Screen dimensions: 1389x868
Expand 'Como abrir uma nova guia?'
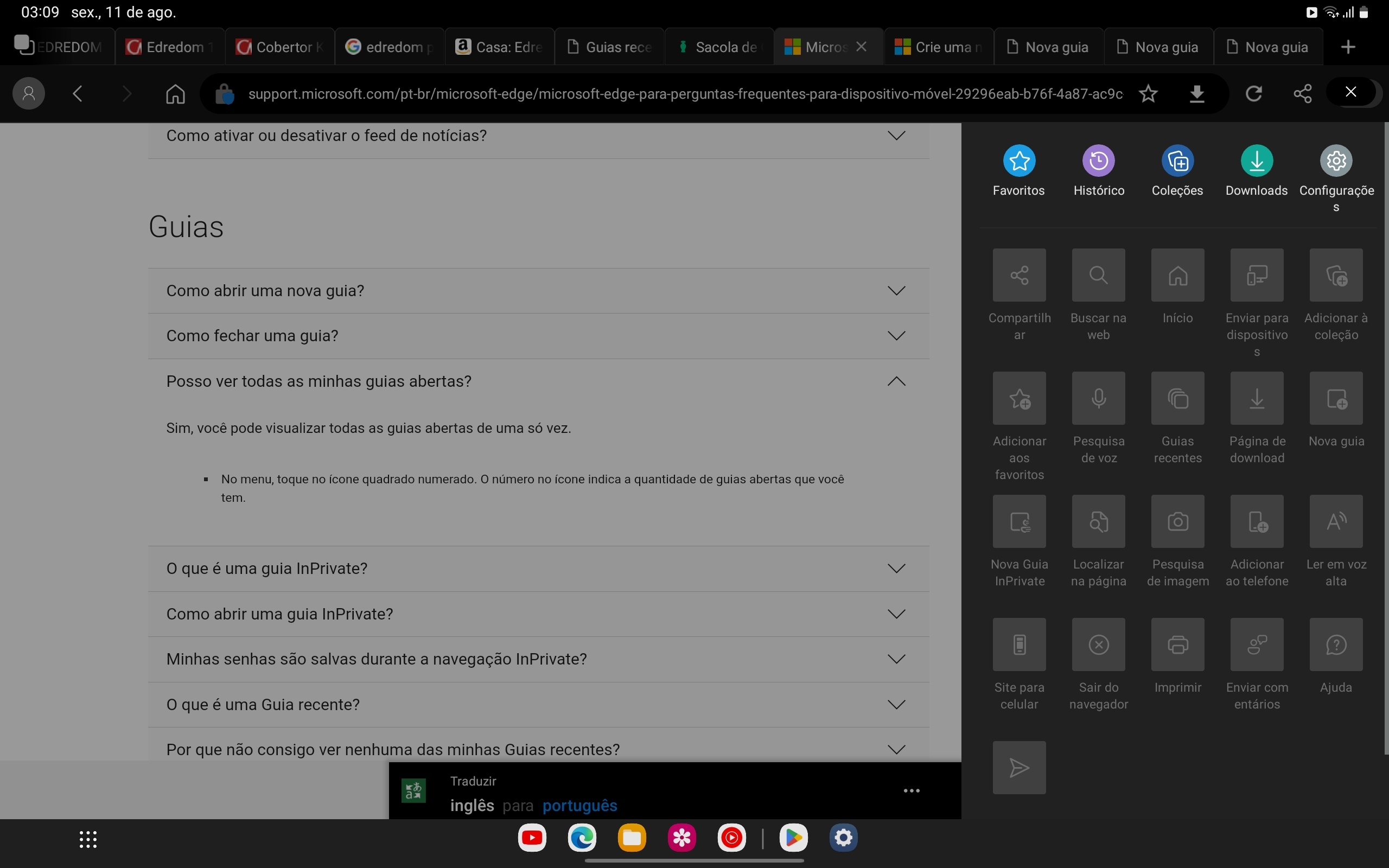click(x=896, y=291)
